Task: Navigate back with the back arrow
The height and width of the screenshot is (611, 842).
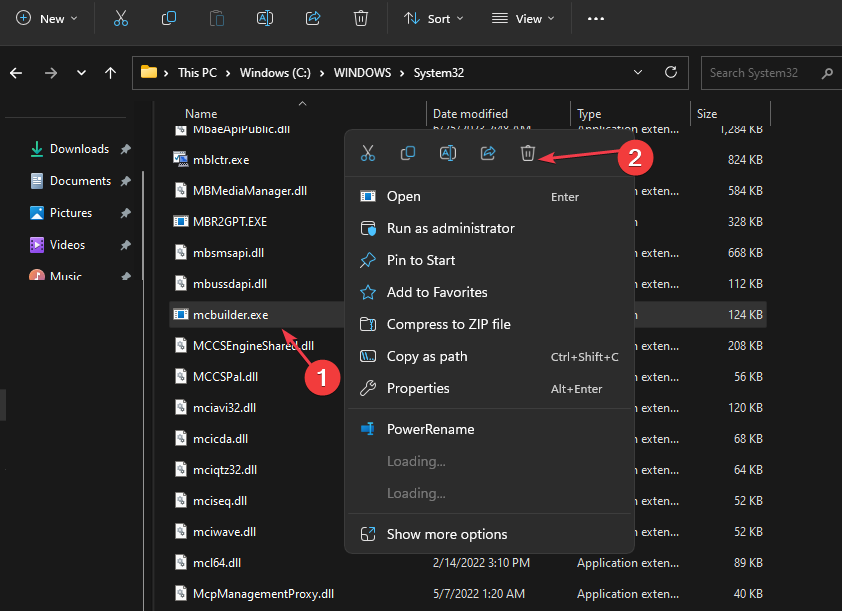Action: tap(17, 72)
